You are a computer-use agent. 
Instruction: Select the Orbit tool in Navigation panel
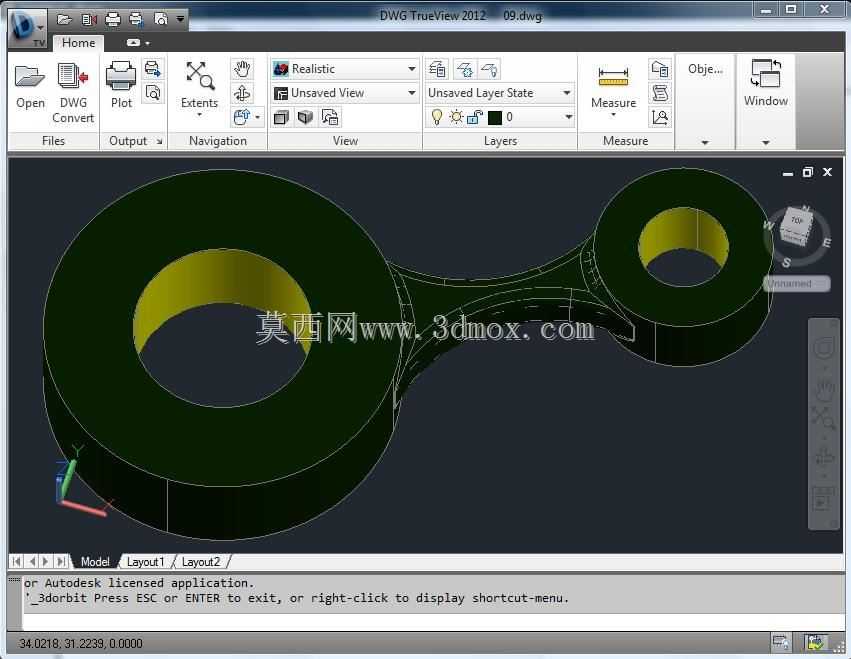coord(242,93)
